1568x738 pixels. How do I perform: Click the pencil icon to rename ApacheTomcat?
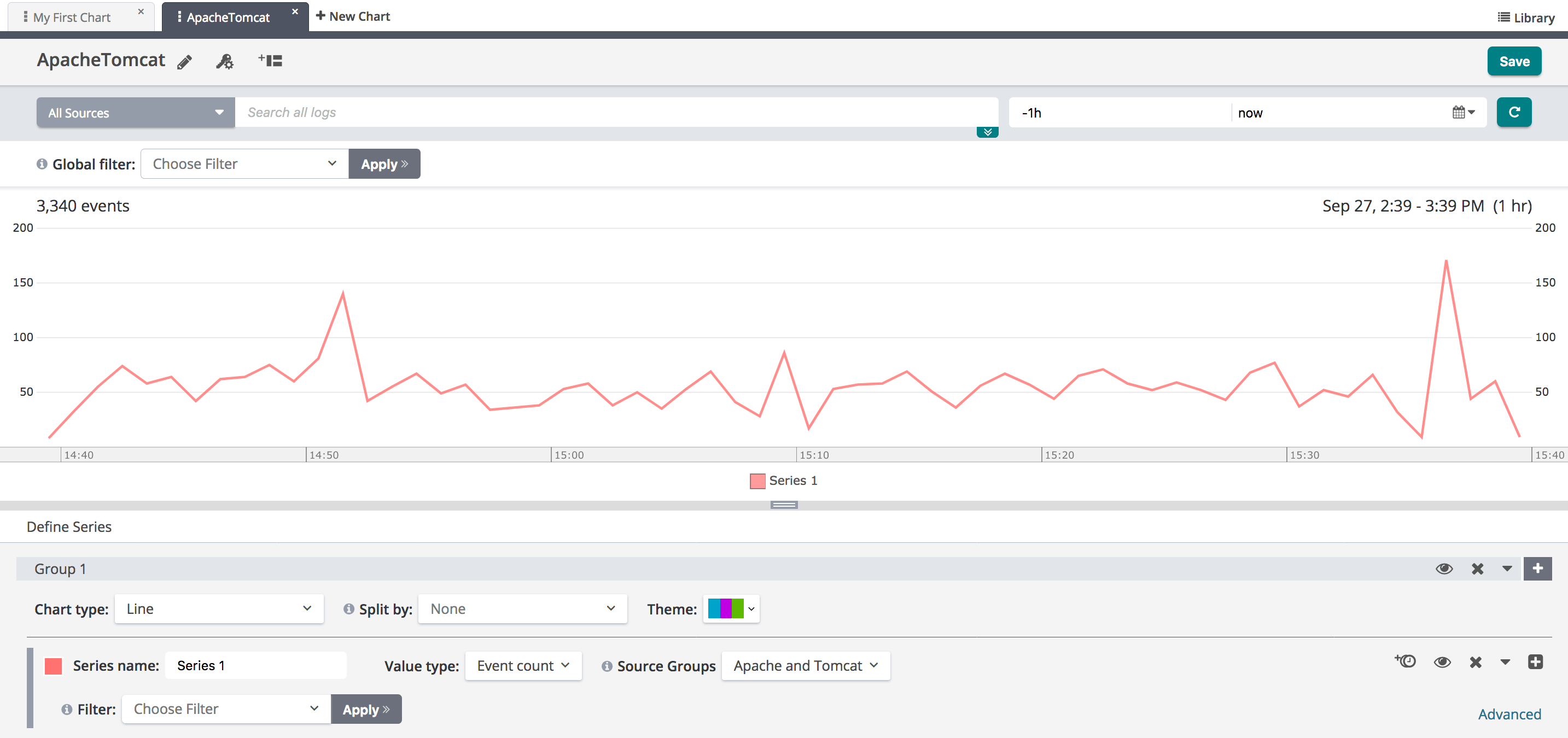(x=184, y=61)
